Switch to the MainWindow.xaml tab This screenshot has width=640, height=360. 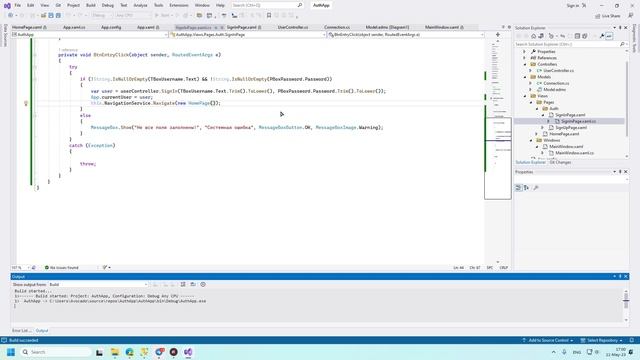click(x=444, y=27)
